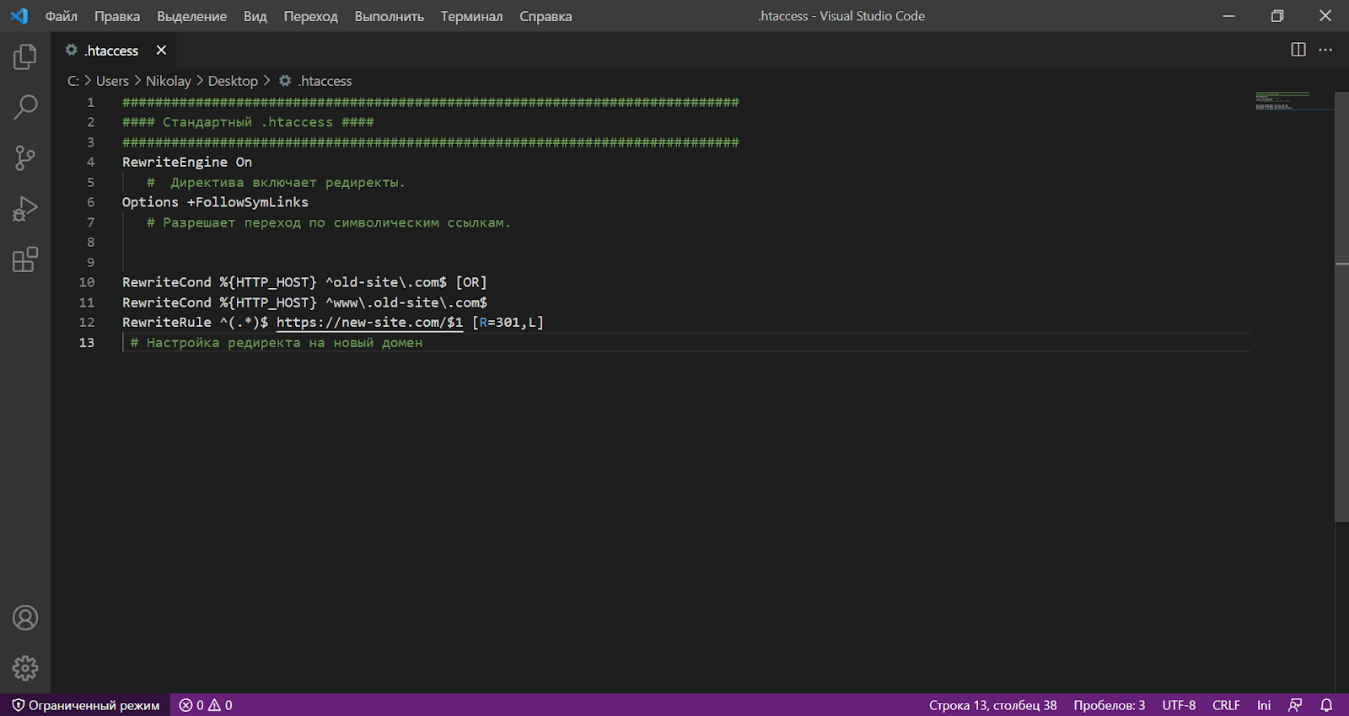Open the Source Control view

(x=25, y=158)
